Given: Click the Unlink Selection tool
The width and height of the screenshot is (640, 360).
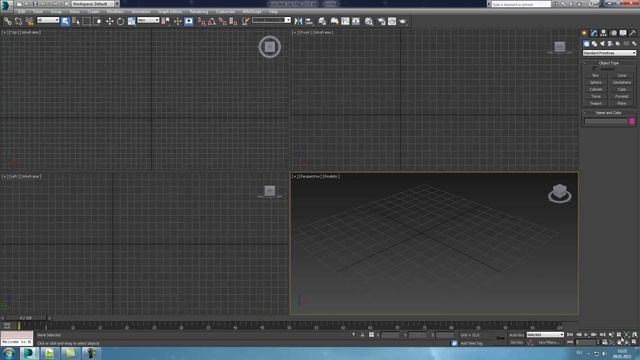Looking at the screenshot, I should (x=18, y=21).
